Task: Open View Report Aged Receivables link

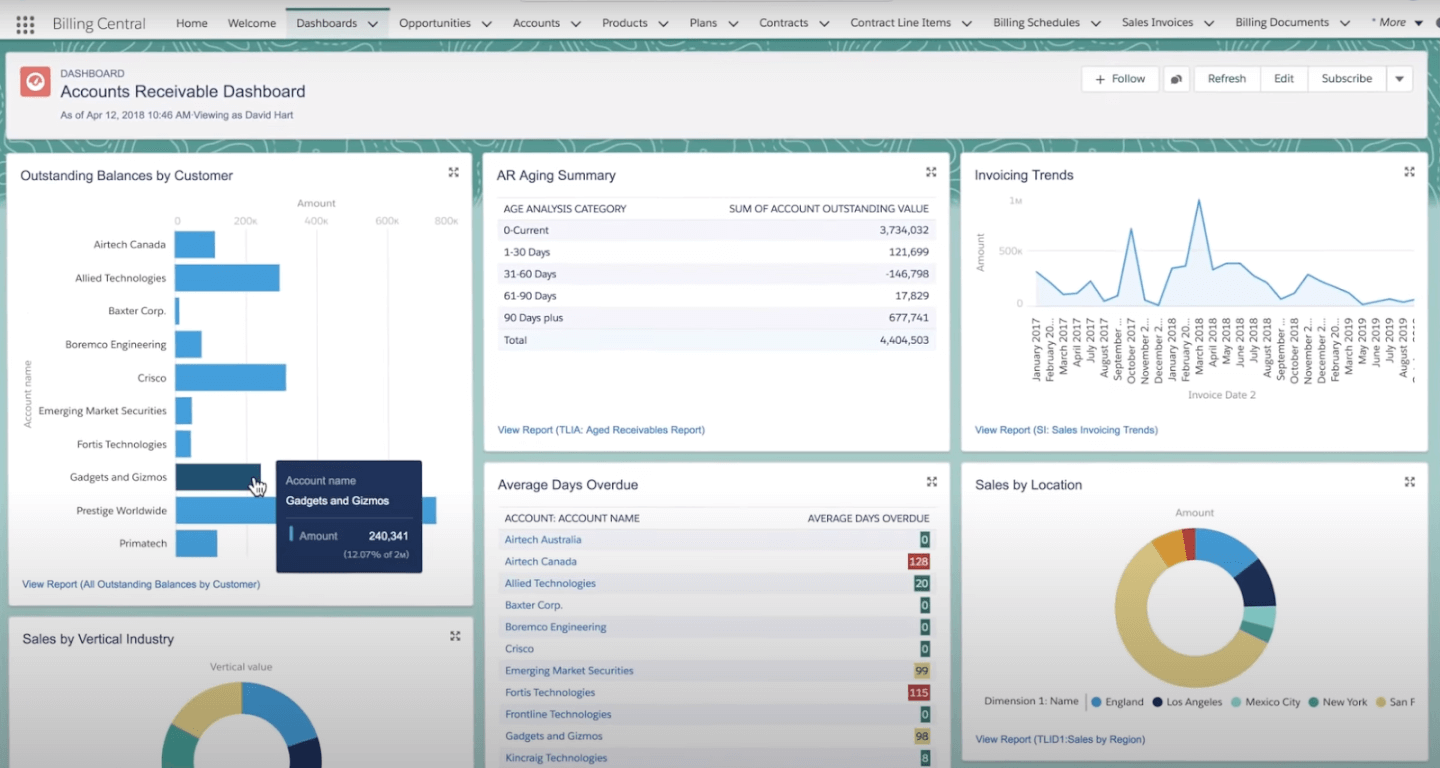Action: (601, 430)
